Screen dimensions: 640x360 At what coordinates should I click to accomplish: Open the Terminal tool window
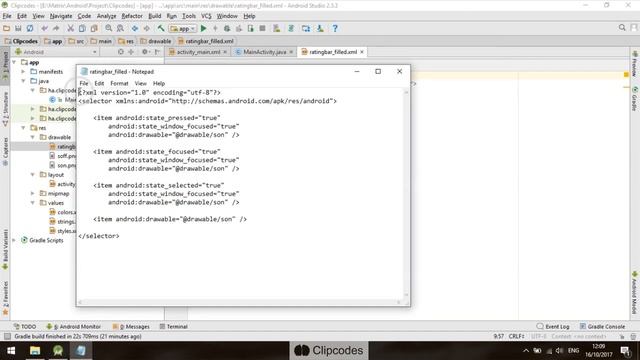173,327
